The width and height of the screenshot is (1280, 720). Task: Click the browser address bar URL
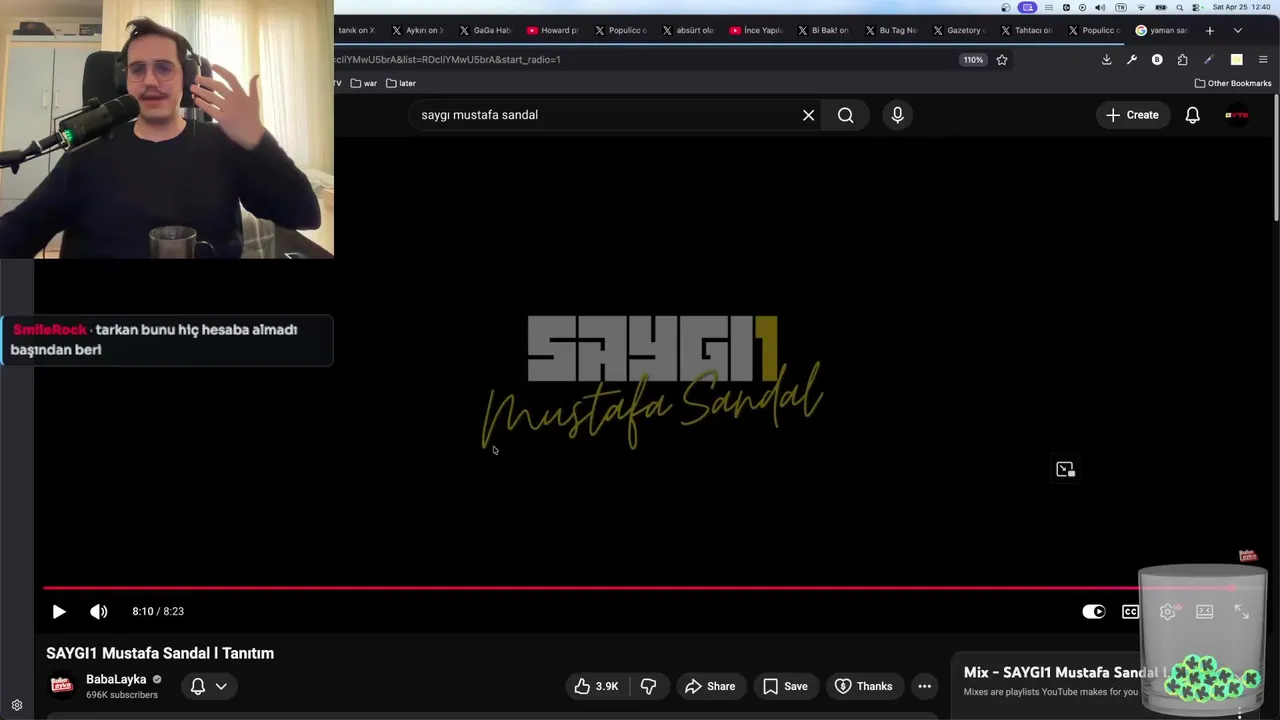coord(447,60)
